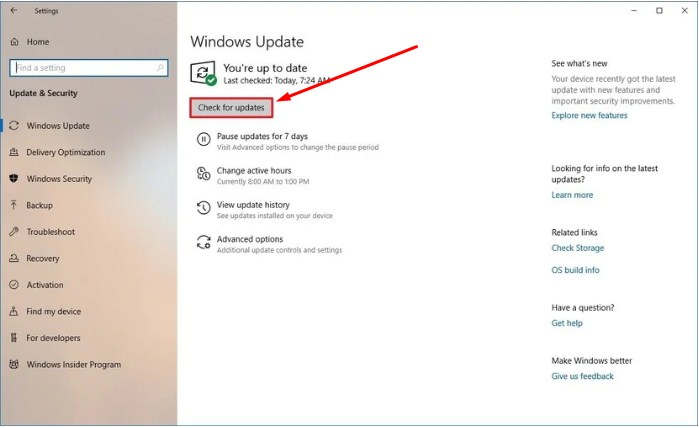Open the Check Storage link
The image size is (699, 428).
[x=577, y=248]
